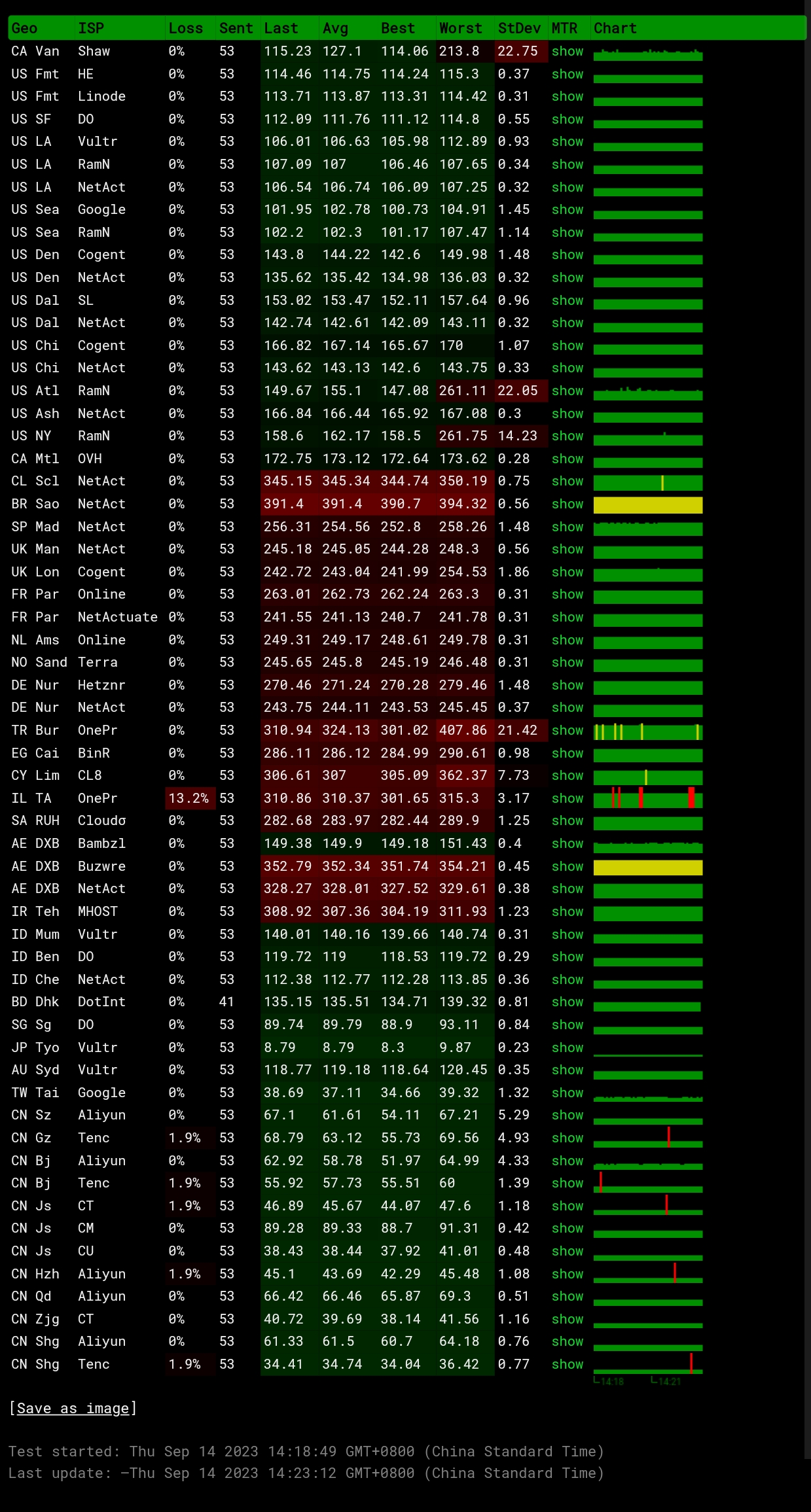Click the chart for TR Bur OnePr
The height and width of the screenshot is (1512, 811).
click(648, 731)
